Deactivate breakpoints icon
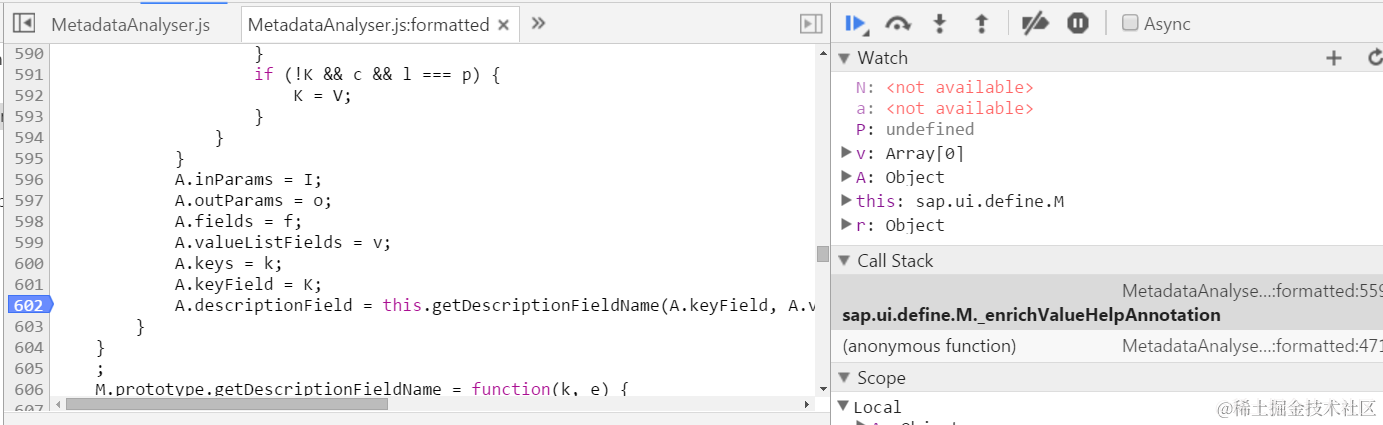This screenshot has height=425, width=1383. [1034, 23]
